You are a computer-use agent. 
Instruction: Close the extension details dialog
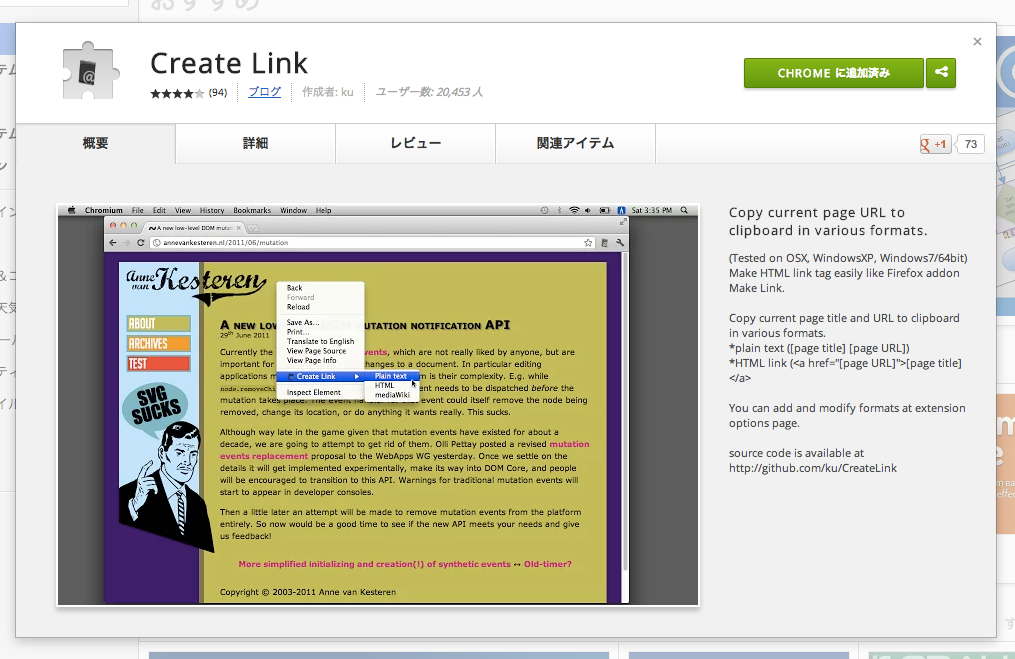tap(977, 42)
